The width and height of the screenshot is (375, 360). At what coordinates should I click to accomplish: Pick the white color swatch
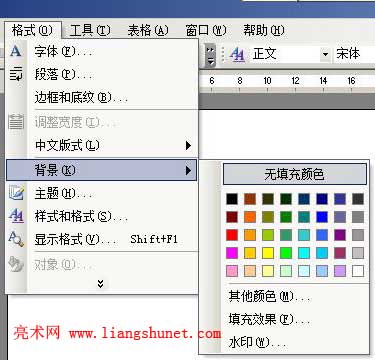point(358,271)
